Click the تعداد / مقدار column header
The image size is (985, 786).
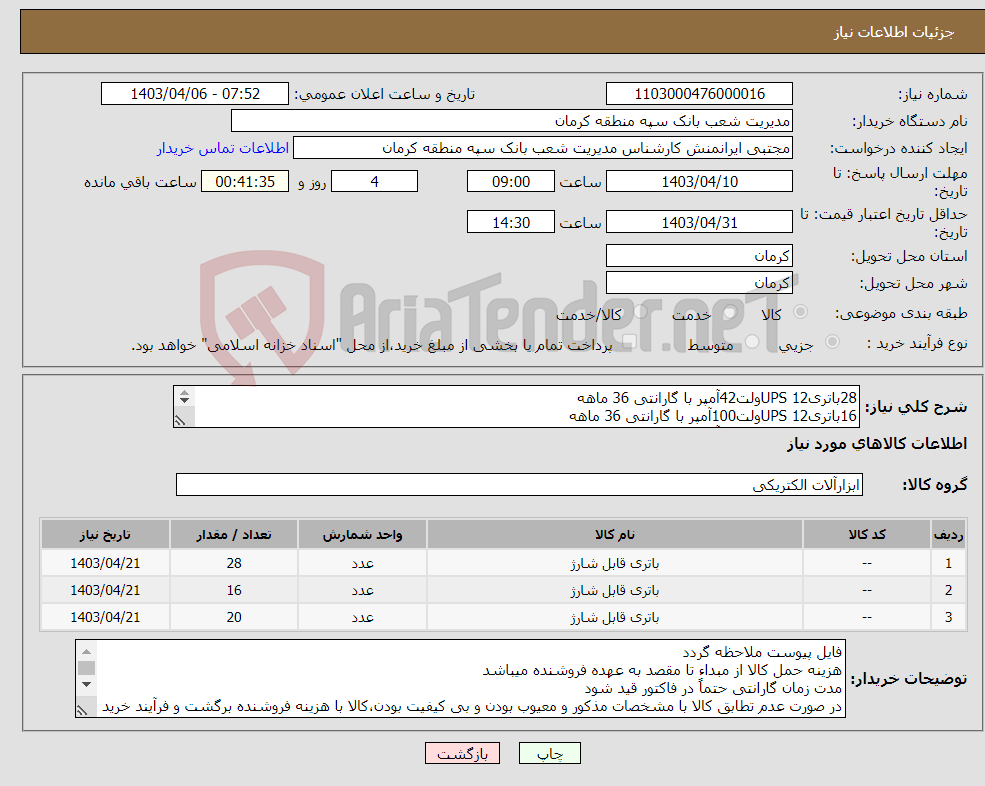(234, 535)
